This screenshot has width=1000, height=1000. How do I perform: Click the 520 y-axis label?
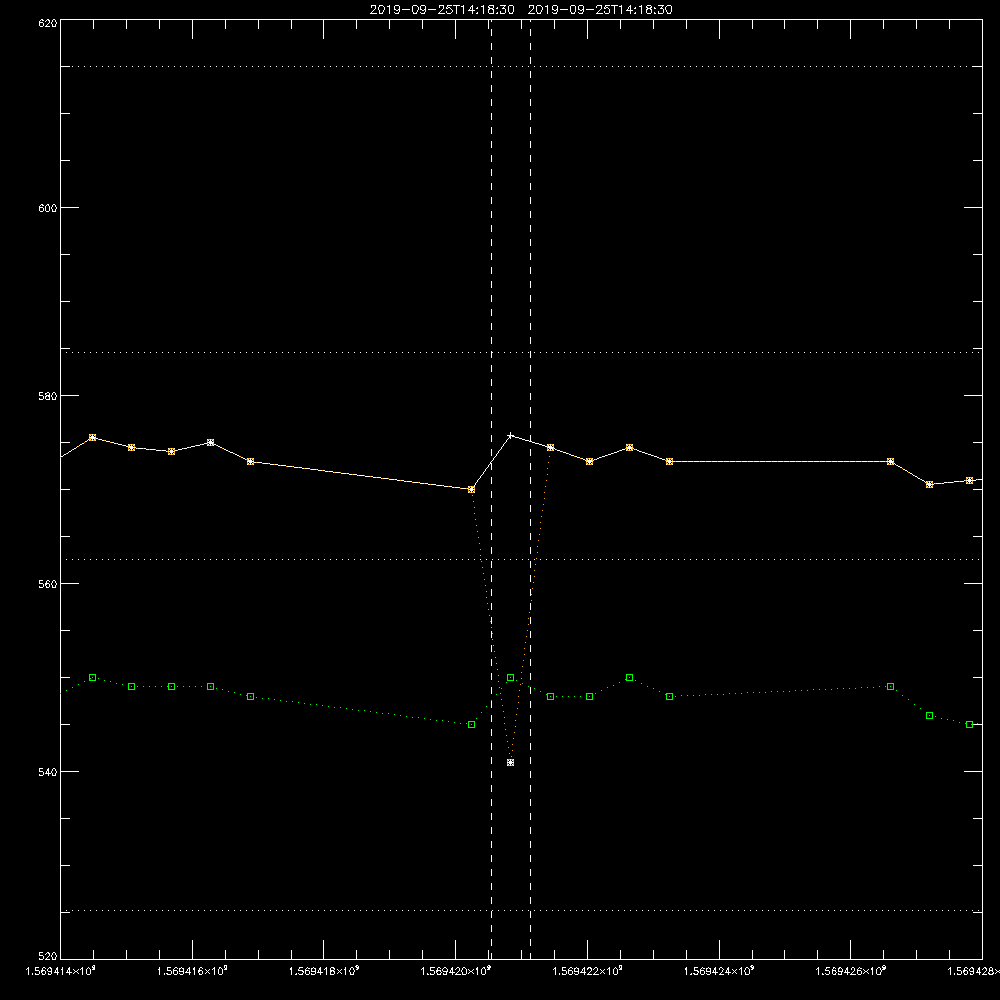(x=48, y=957)
